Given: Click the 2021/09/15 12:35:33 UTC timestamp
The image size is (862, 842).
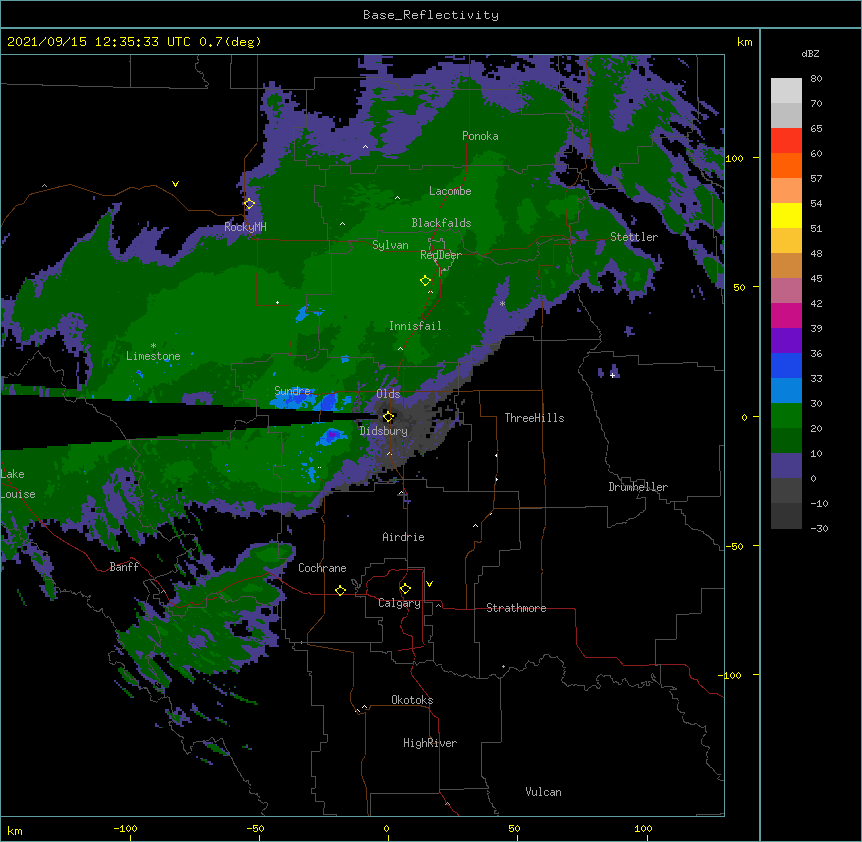Looking at the screenshot, I should pyautogui.click(x=99, y=42).
